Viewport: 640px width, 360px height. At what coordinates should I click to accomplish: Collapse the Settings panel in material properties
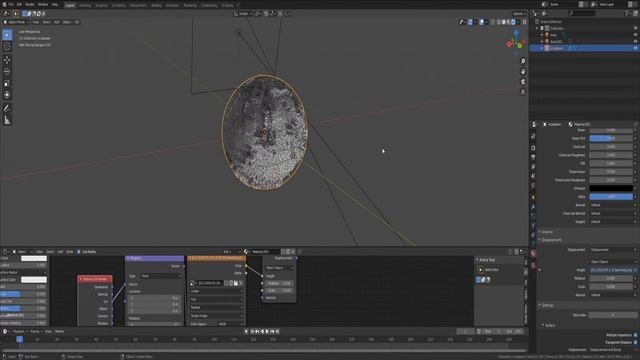point(547,305)
